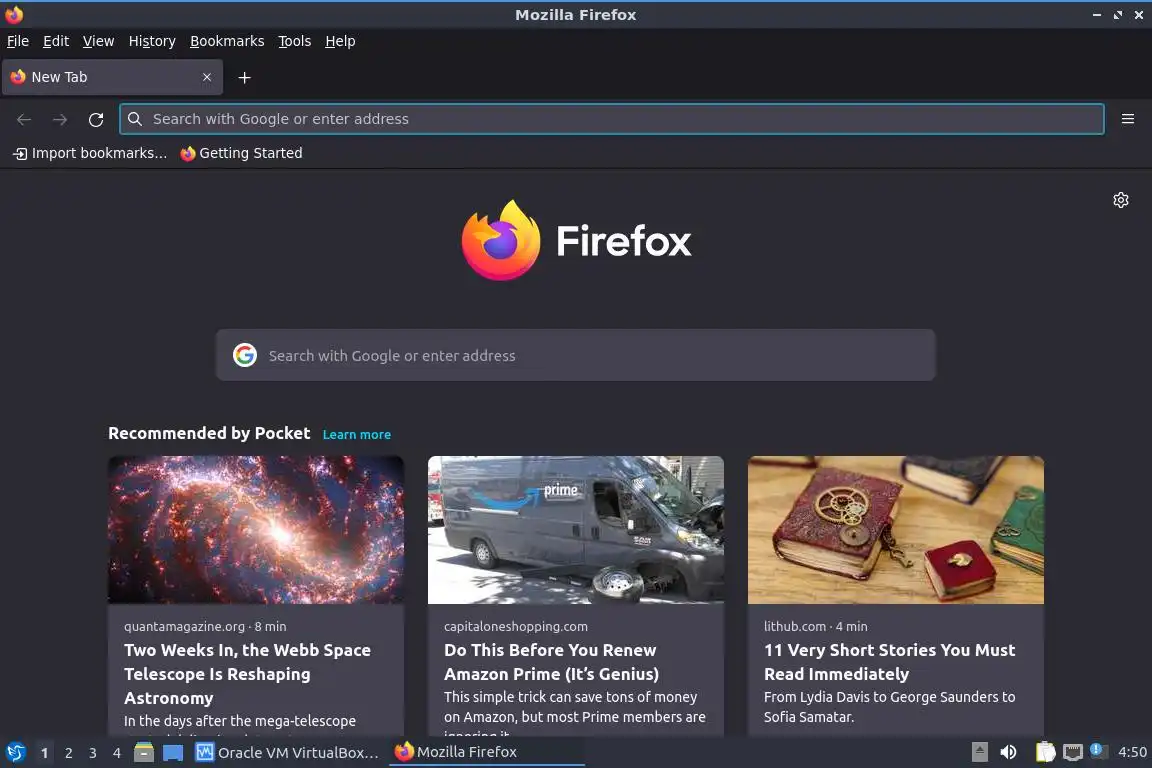Go forward with the forward arrow
Image resolution: width=1152 pixels, height=768 pixels.
60,119
